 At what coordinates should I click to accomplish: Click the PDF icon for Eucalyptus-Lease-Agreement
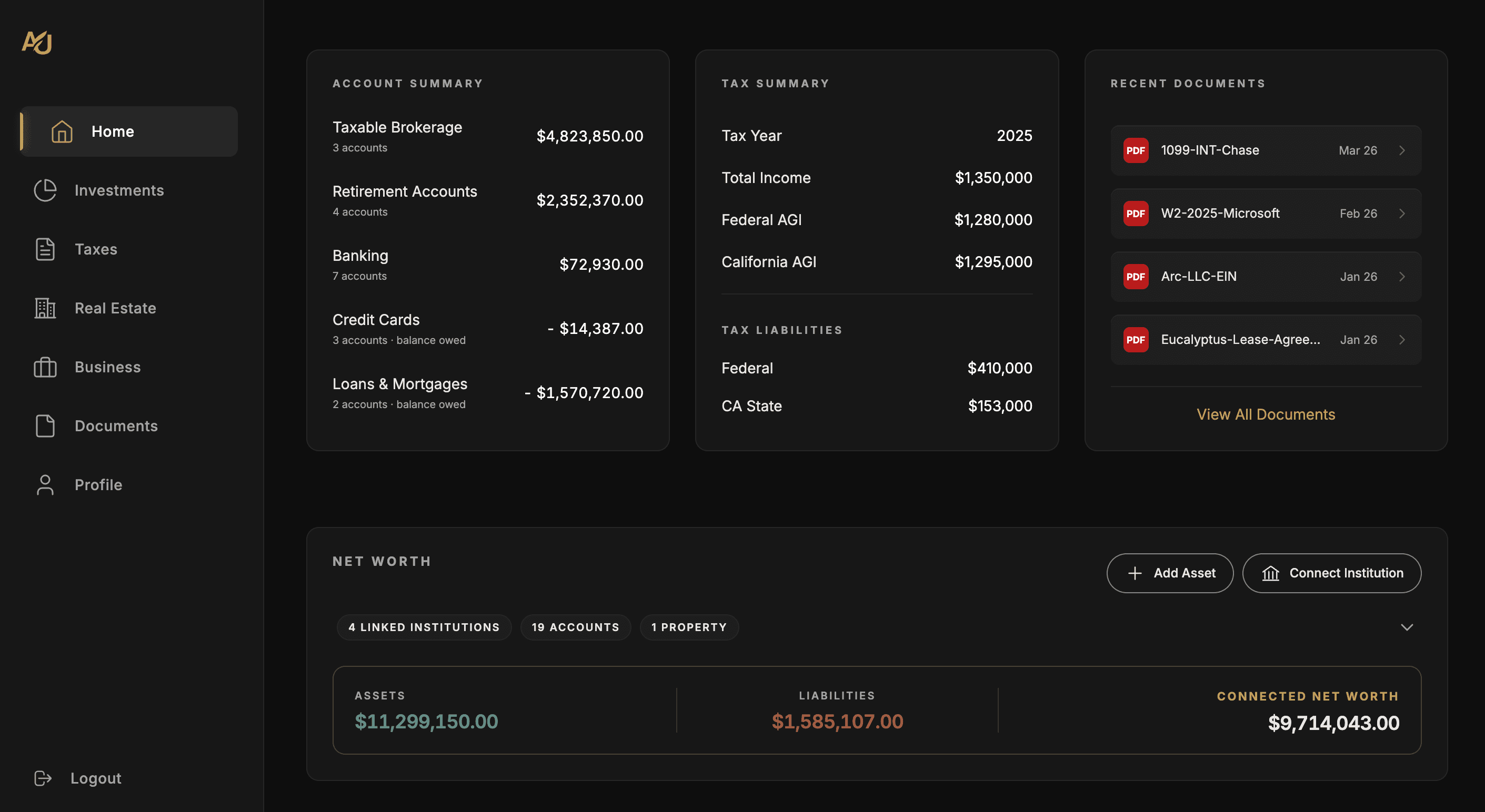coord(1136,339)
